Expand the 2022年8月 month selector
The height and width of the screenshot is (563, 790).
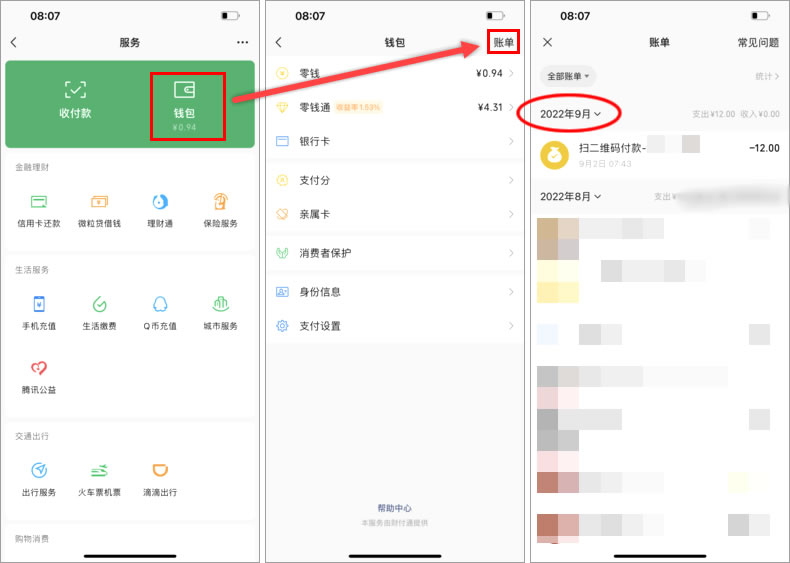(x=570, y=197)
